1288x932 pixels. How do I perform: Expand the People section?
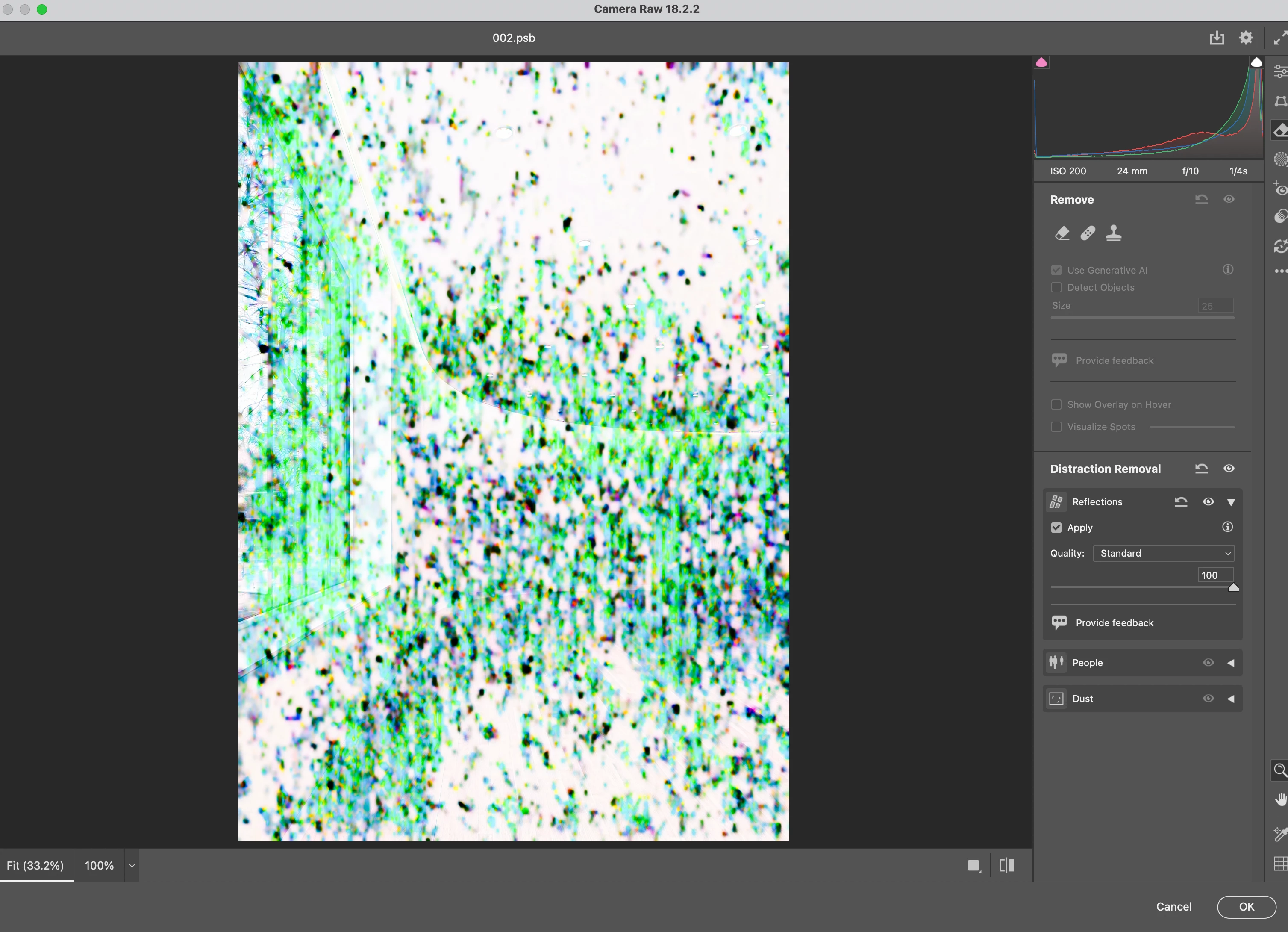pyautogui.click(x=1231, y=663)
